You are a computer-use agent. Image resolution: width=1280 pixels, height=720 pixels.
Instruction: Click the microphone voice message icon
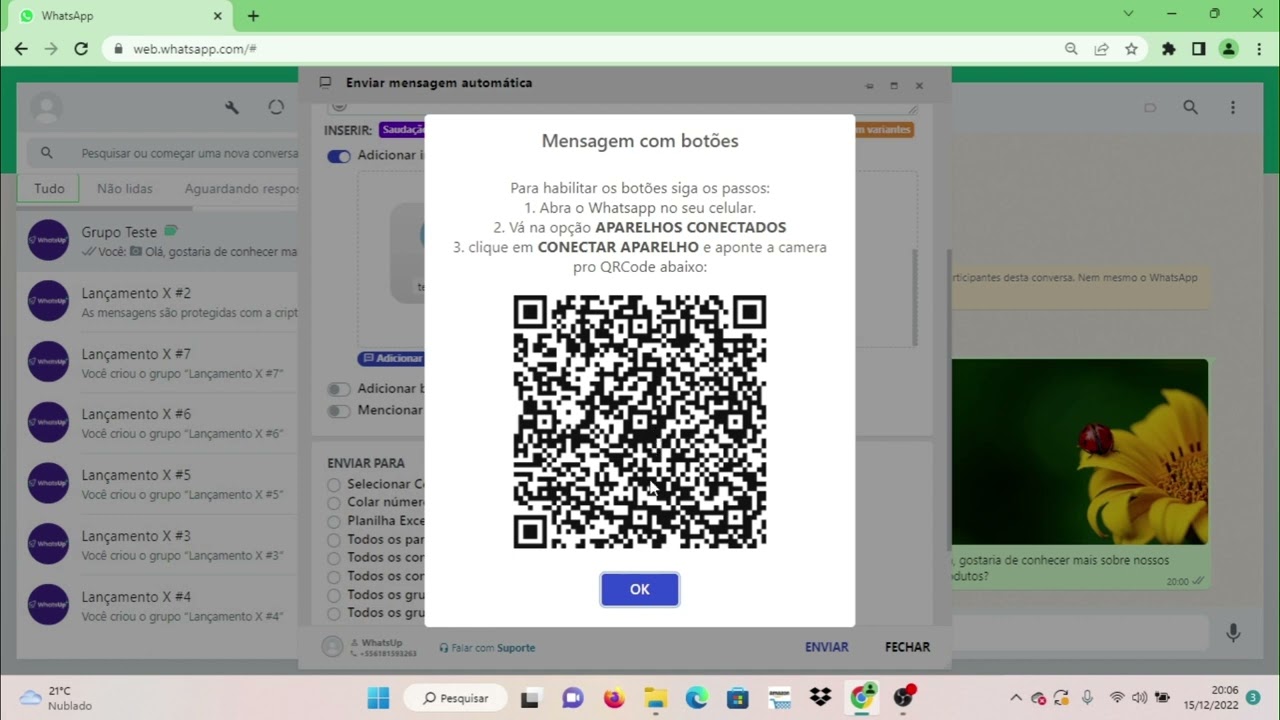1233,632
